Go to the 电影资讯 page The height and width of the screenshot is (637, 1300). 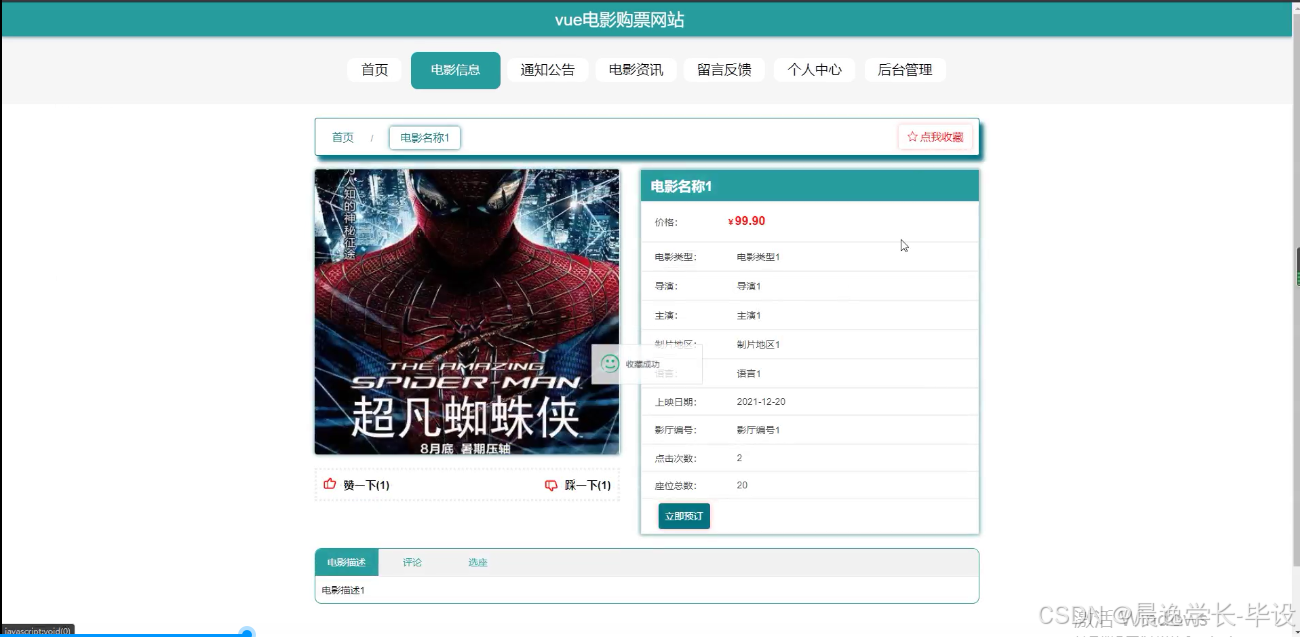[636, 70]
